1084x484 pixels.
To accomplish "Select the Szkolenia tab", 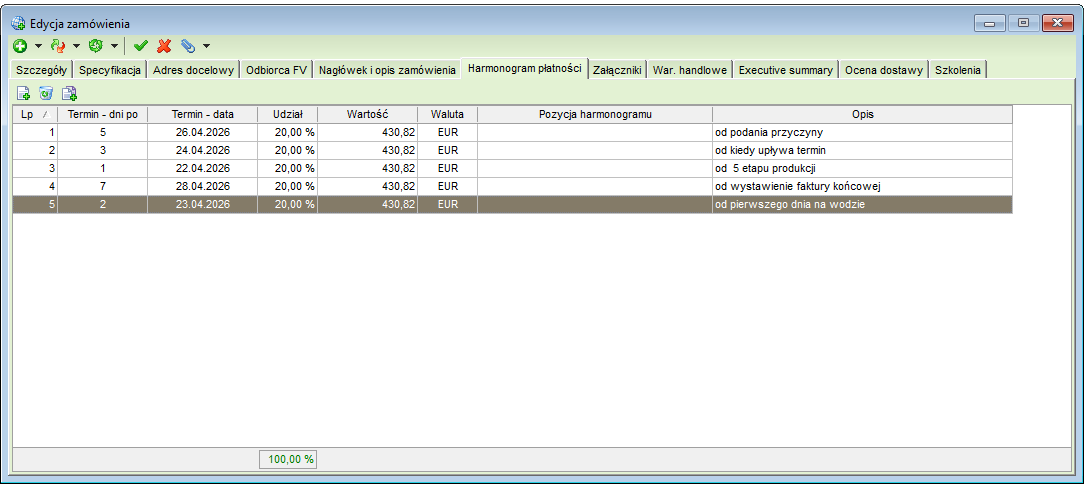I will coord(957,70).
